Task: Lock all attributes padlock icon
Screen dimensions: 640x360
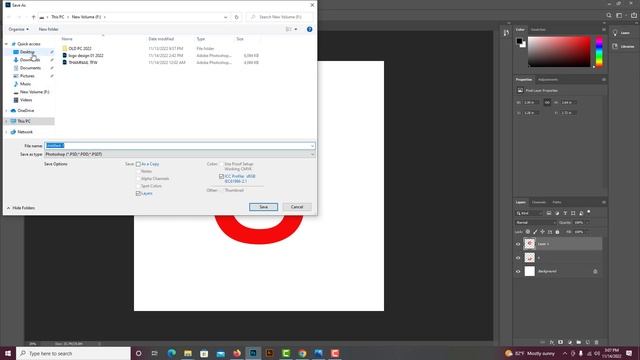Action: pos(557,232)
